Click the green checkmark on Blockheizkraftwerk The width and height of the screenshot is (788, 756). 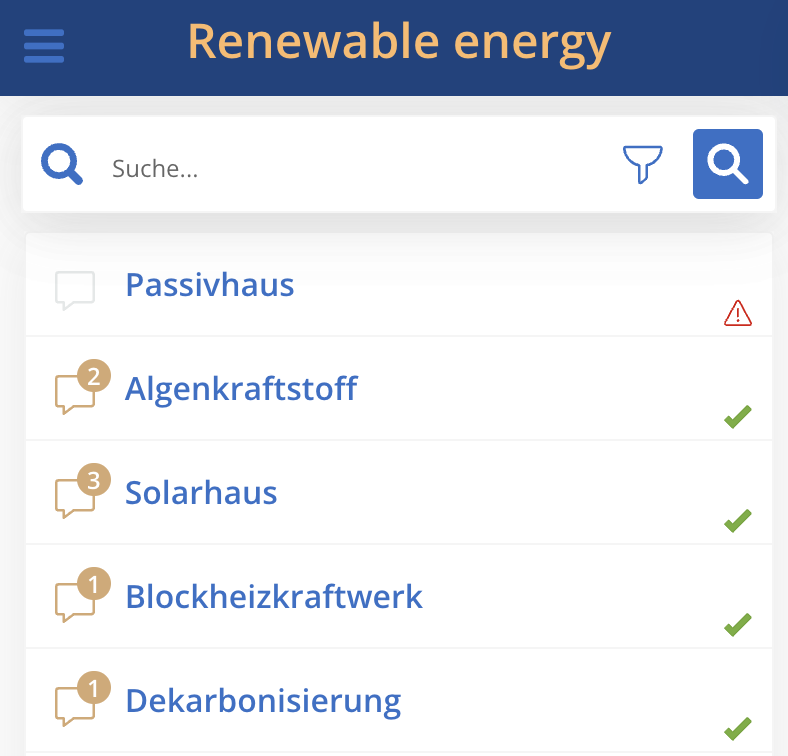tap(738, 625)
